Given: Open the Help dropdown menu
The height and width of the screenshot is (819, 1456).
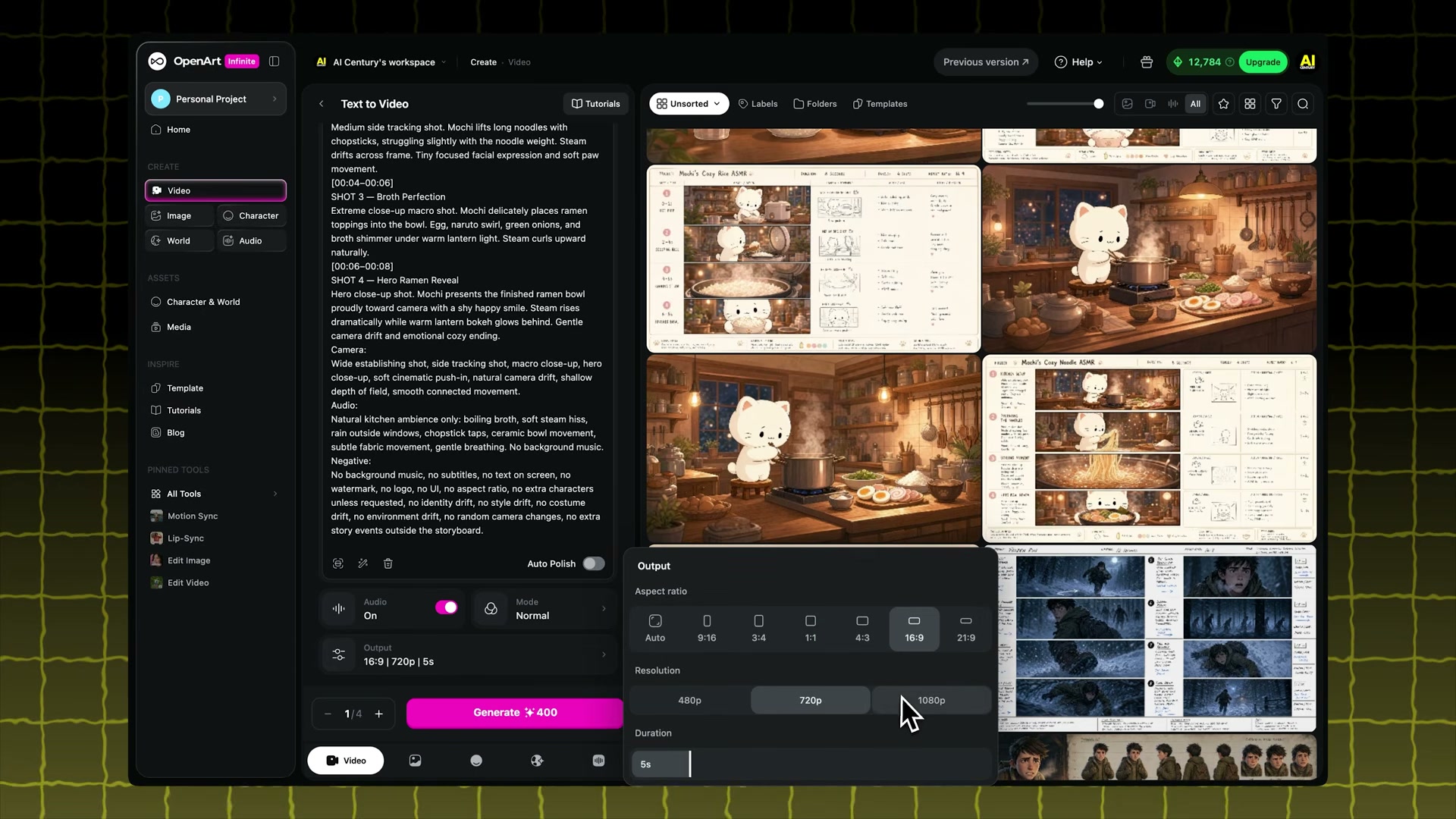Looking at the screenshot, I should pos(1078,62).
